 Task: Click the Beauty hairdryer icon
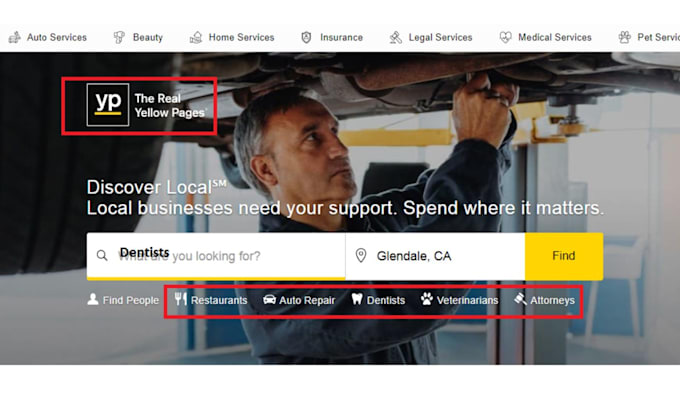coord(119,37)
